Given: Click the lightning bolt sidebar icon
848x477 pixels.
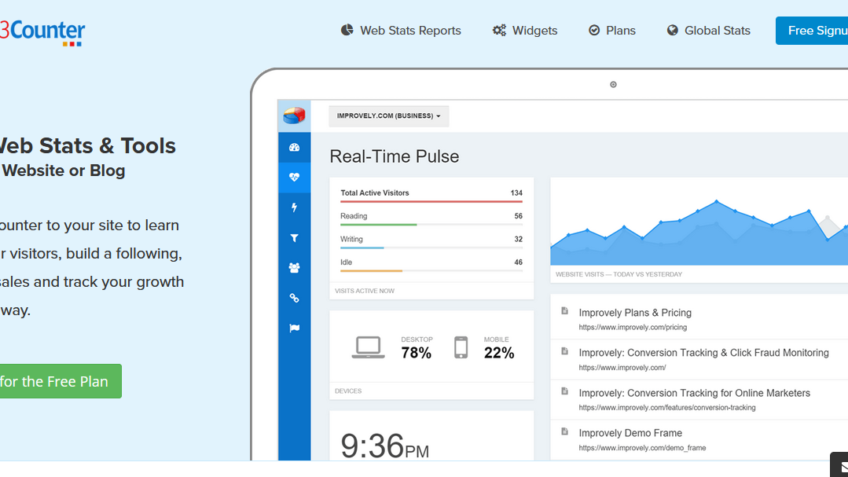Looking at the screenshot, I should [x=294, y=208].
